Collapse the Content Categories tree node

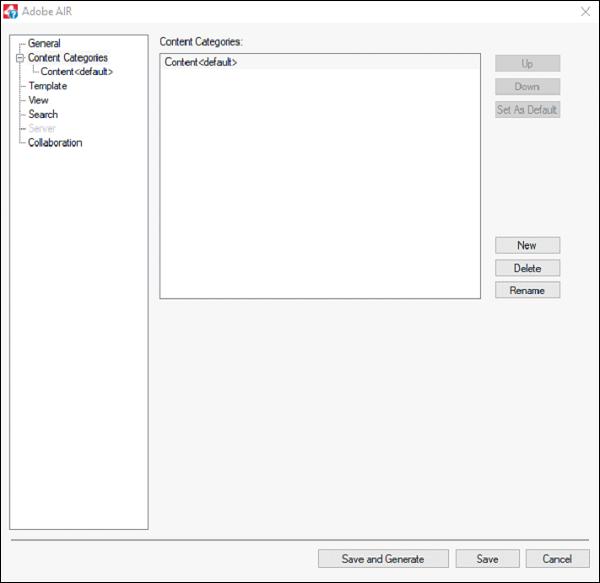point(19,58)
